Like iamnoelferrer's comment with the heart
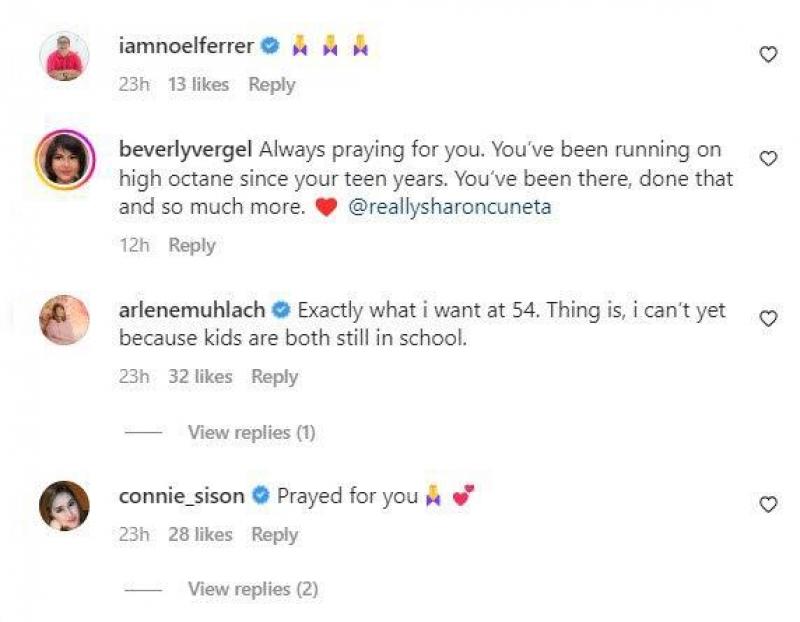Screen dimensions: 800x622 coord(768,55)
